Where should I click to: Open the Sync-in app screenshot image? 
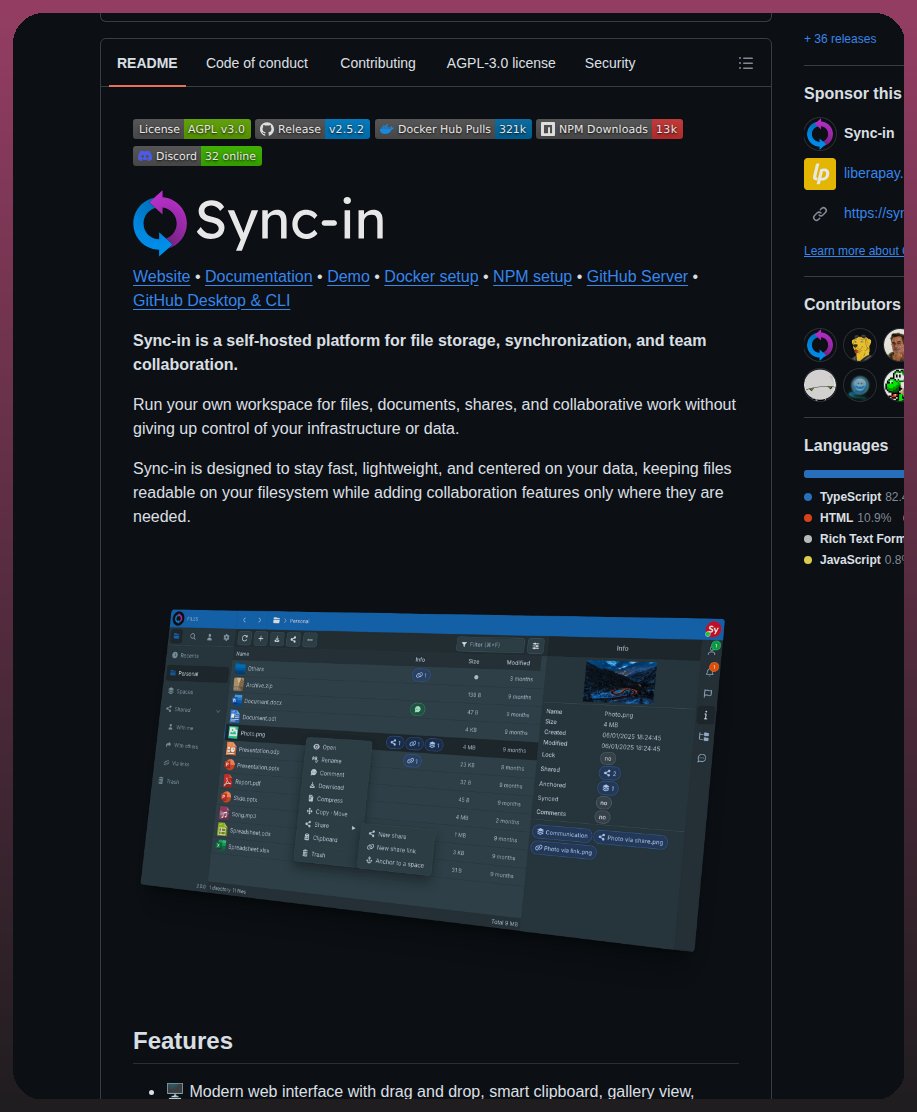(x=433, y=779)
